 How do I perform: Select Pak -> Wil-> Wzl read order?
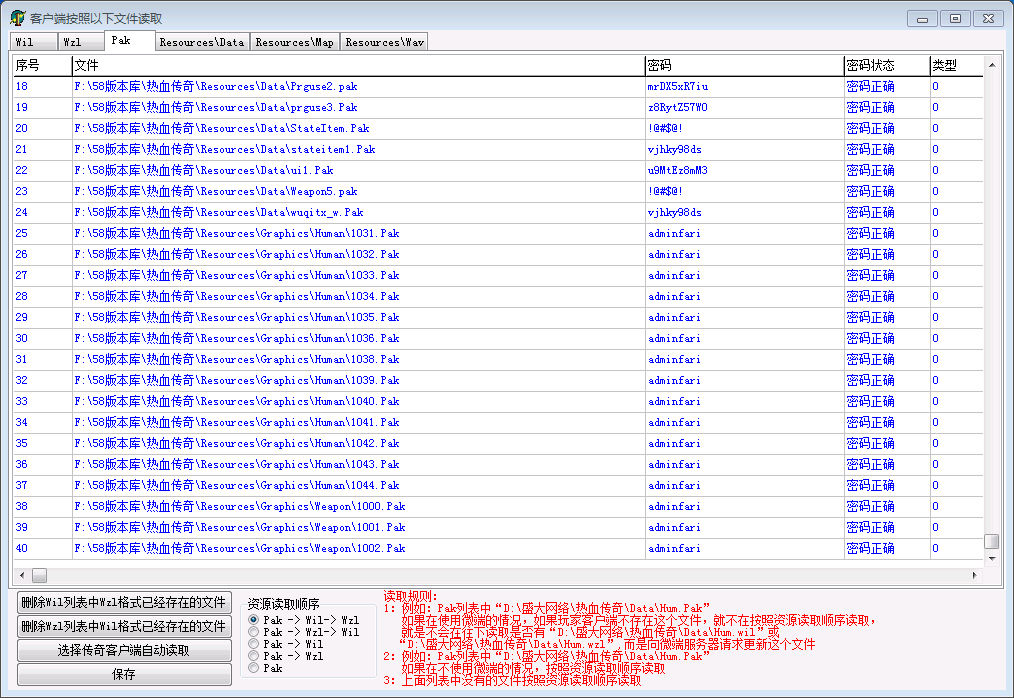pos(303,620)
